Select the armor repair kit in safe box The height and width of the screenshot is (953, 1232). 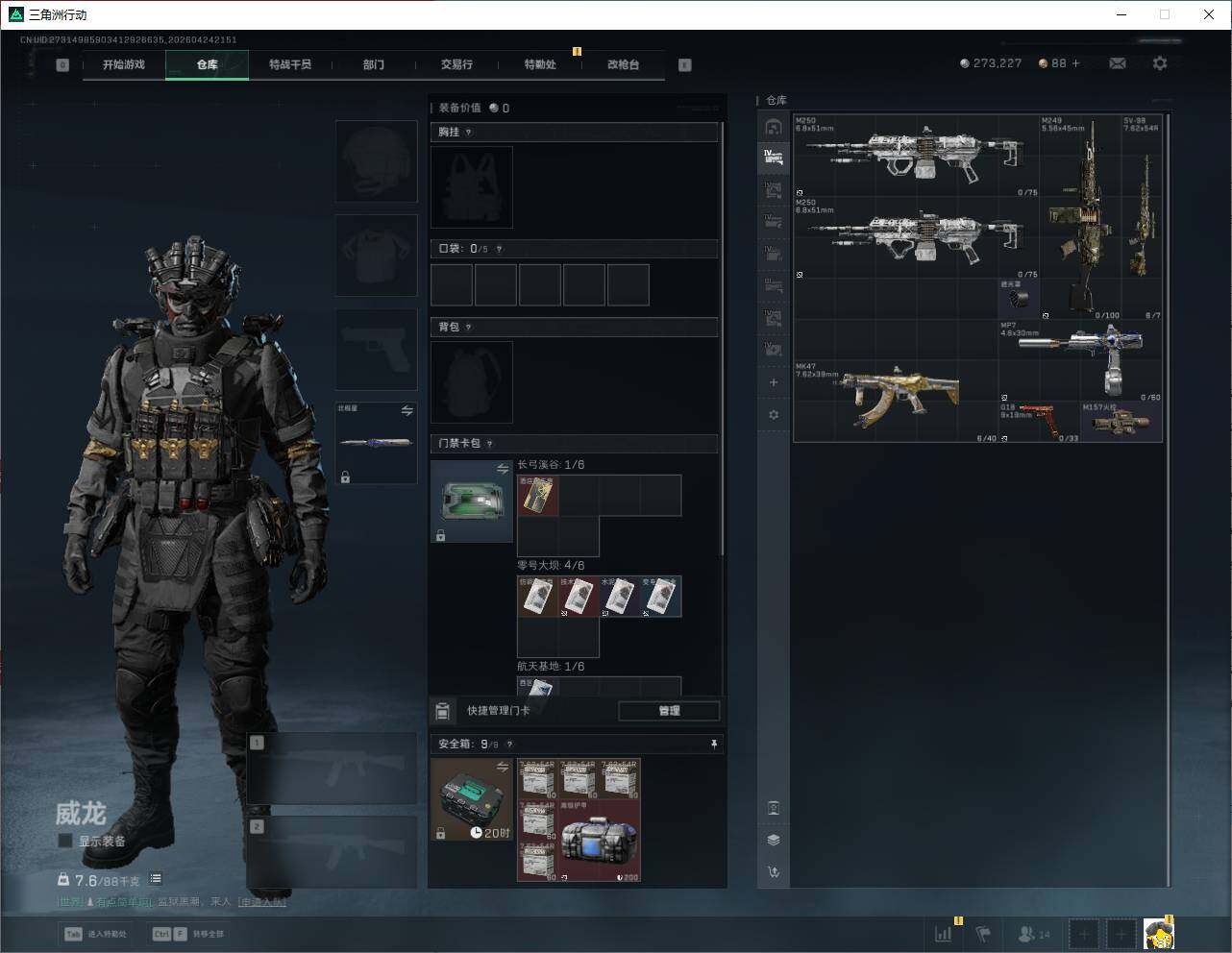[x=600, y=841]
